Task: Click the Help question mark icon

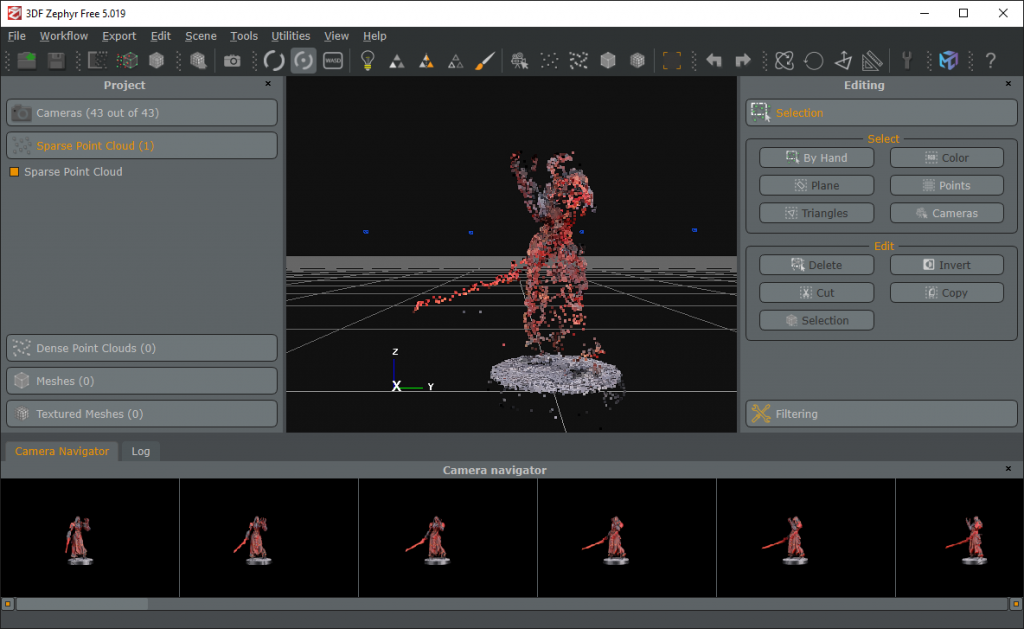Action: pos(990,60)
